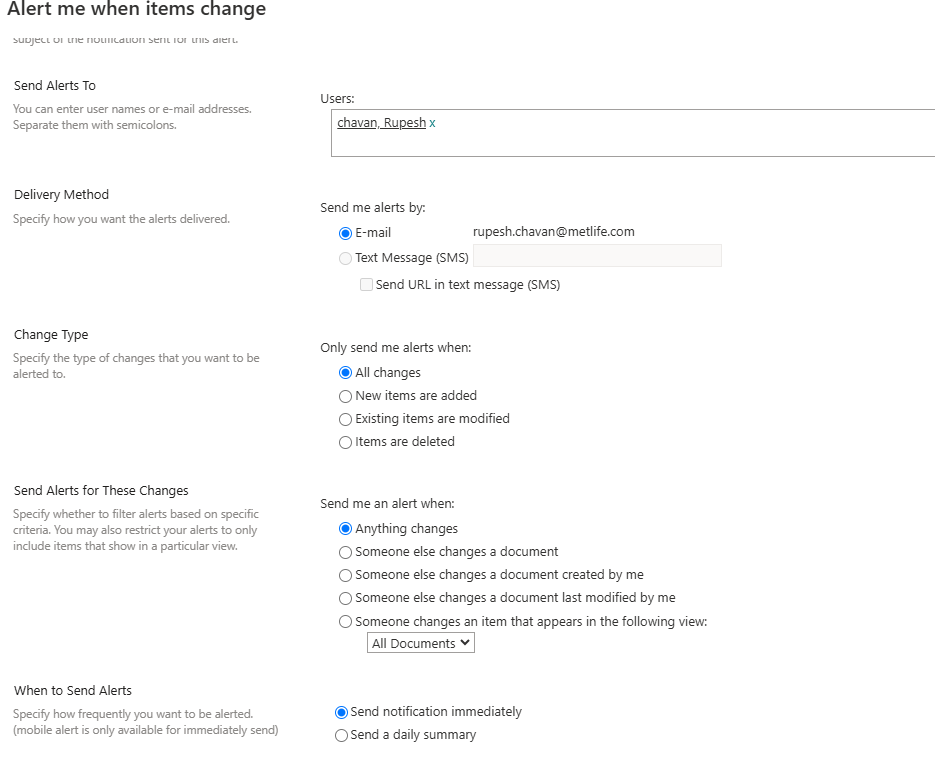This screenshot has height=757, width=935.
Task: Choose alert for items in a particular view
Action: [345, 621]
